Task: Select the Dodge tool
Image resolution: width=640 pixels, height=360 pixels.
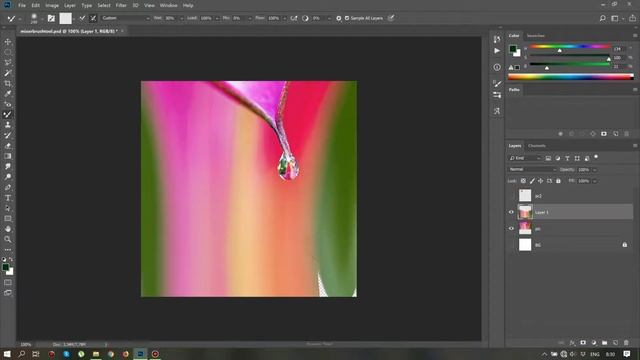Action: pyautogui.click(x=8, y=177)
